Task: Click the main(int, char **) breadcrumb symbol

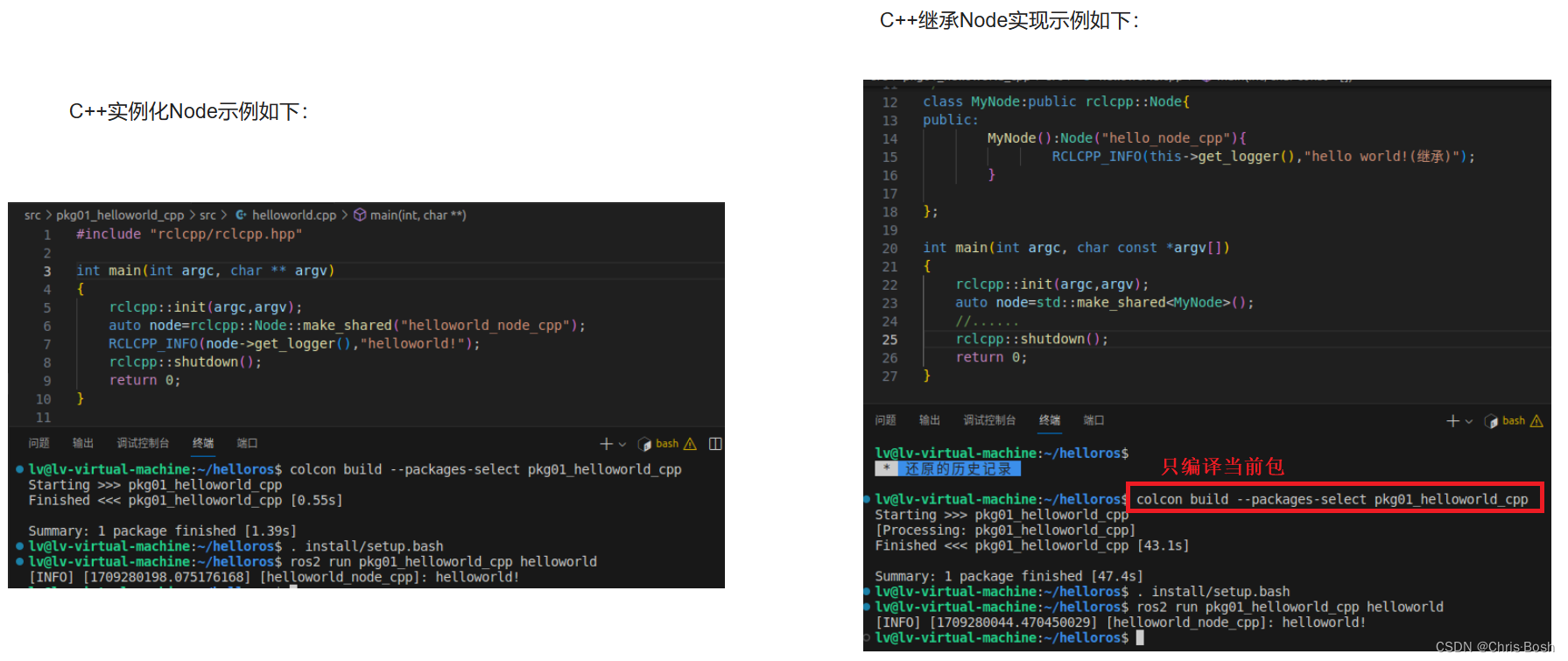Action: [418, 215]
